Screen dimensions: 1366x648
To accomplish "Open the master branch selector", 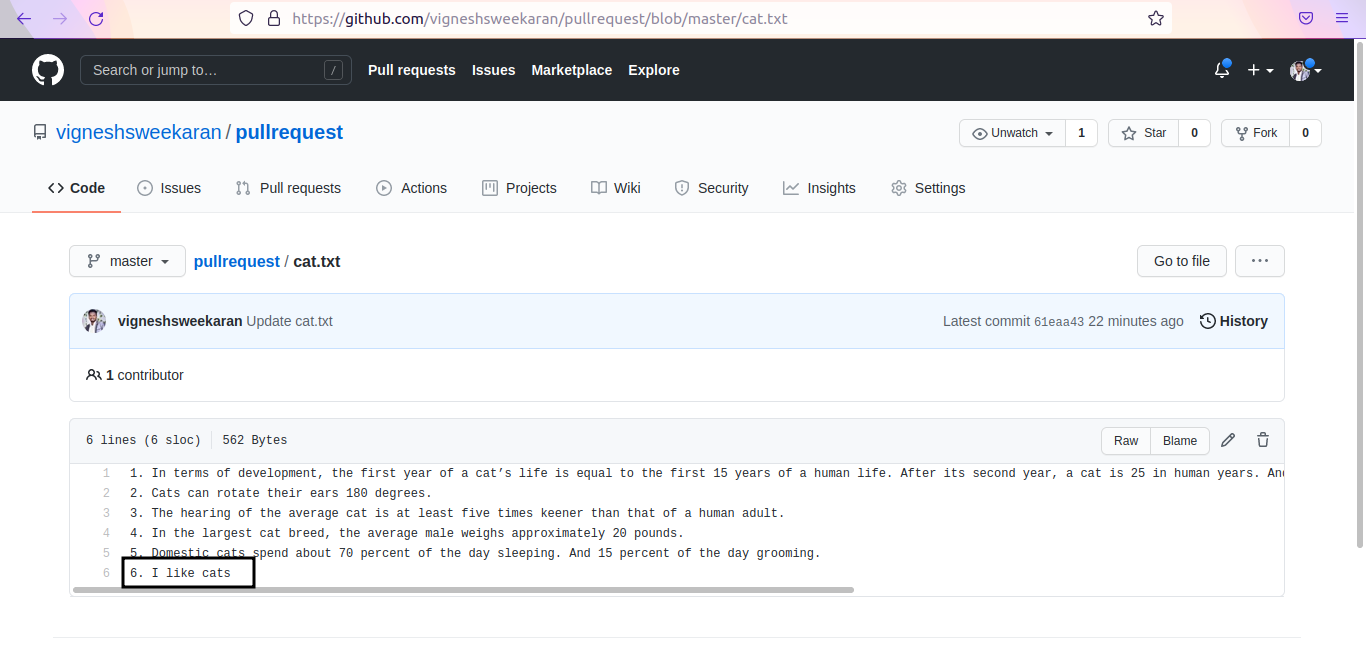I will 126,261.
